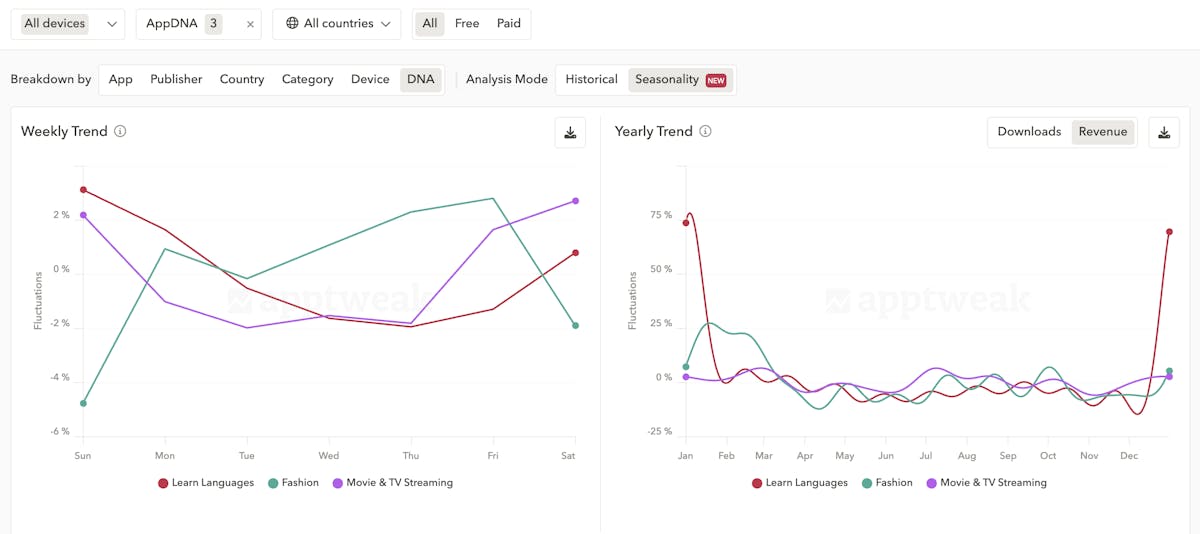Toggle Learn Languages series in Weekly legend
Viewport: 1200px width, 534px height.
point(206,483)
